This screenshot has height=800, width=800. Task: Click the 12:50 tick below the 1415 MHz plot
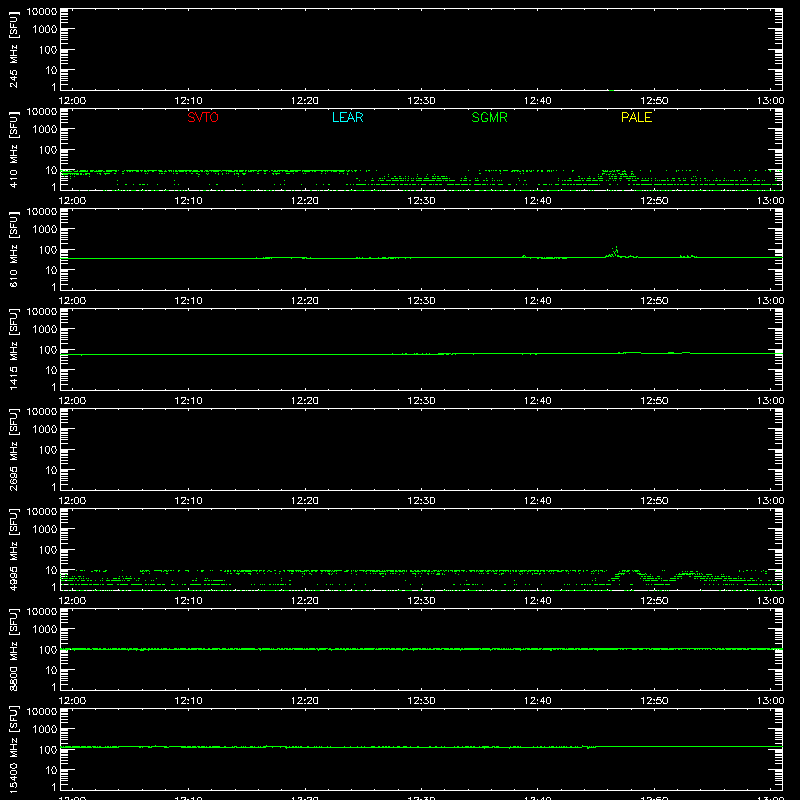654,401
